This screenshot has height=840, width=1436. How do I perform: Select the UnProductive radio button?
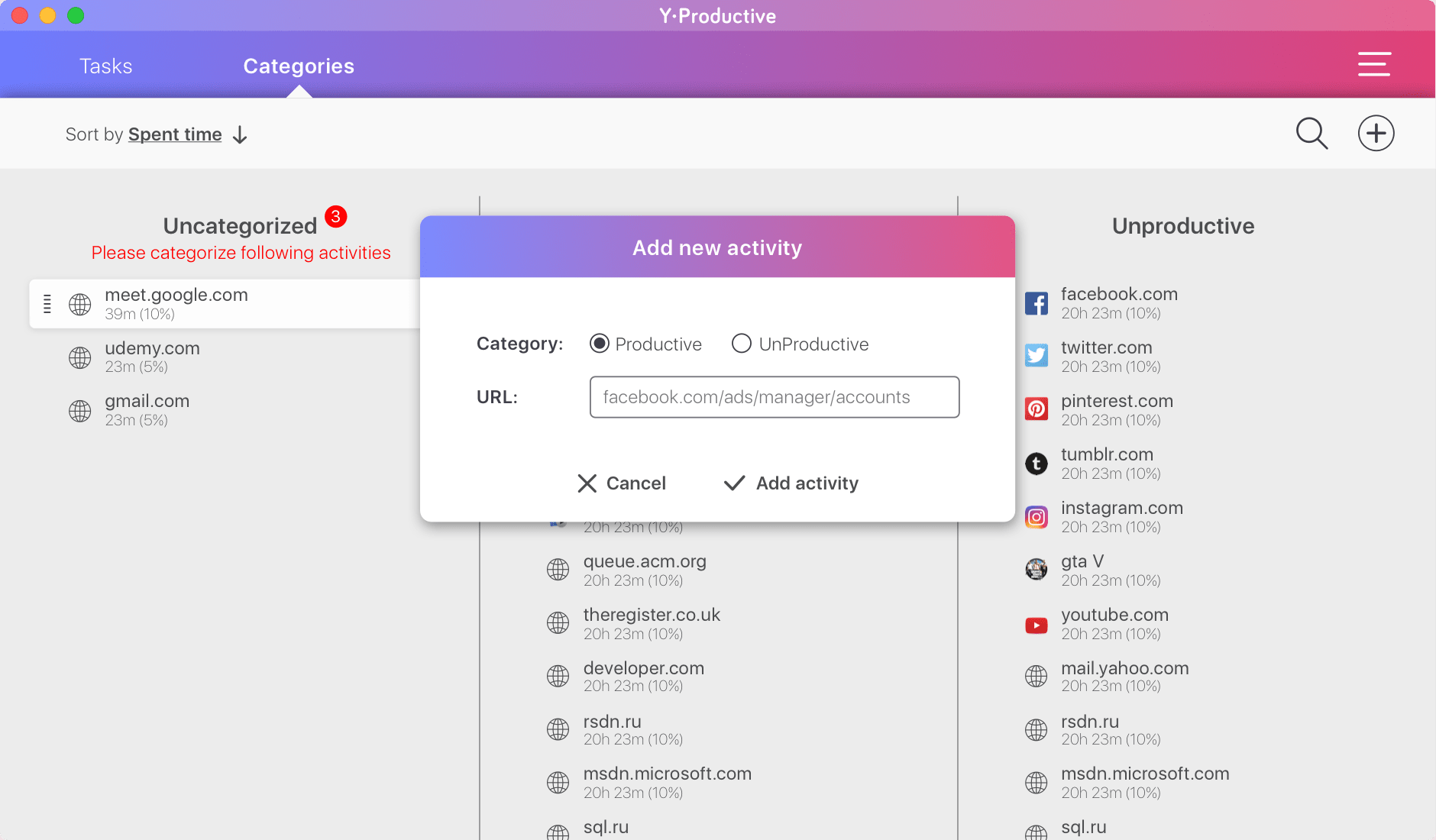coord(741,344)
